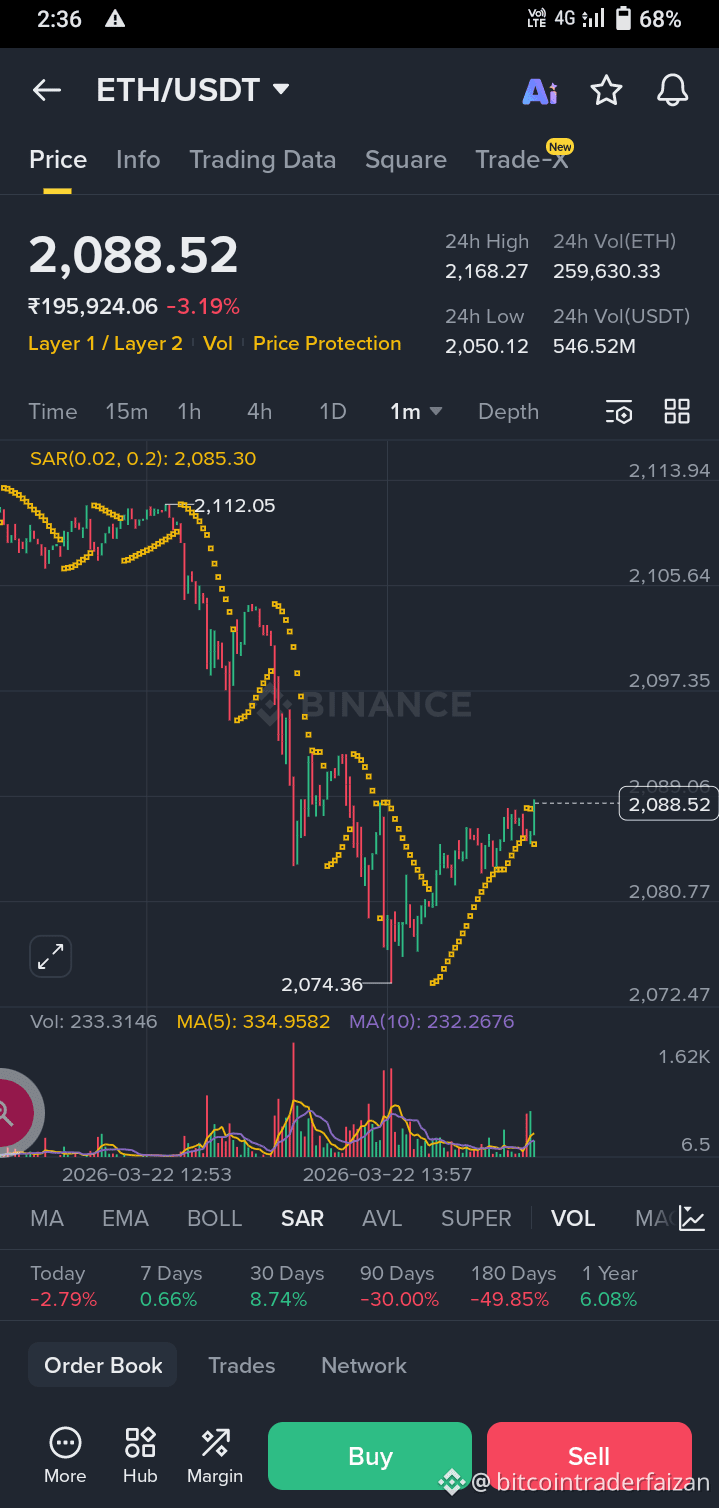Toggle the EMA indicator
Viewport: 719px width, 1508px height.
125,1218
